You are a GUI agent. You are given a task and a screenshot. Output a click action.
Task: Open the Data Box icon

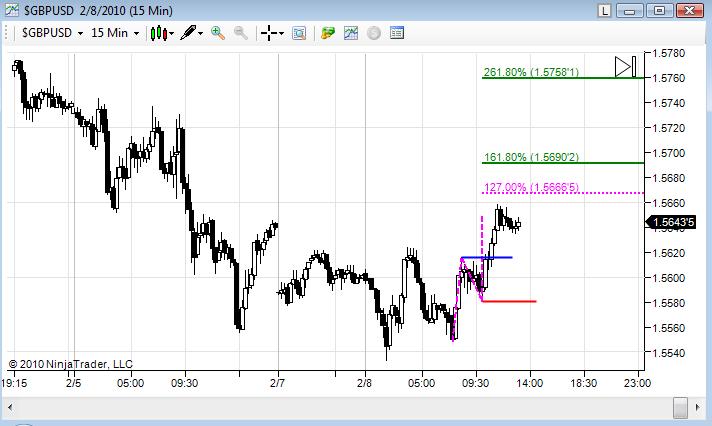(x=299, y=33)
